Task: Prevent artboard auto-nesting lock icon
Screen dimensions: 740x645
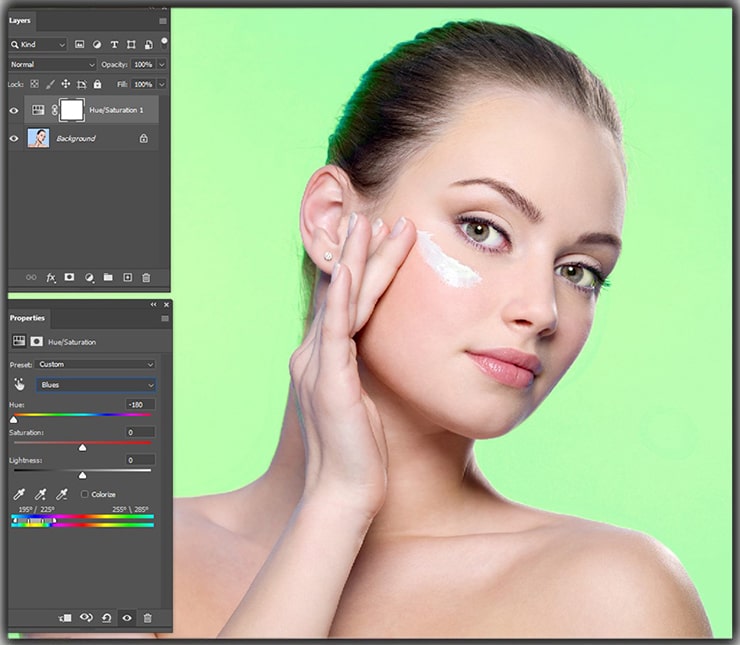Action: (82, 84)
